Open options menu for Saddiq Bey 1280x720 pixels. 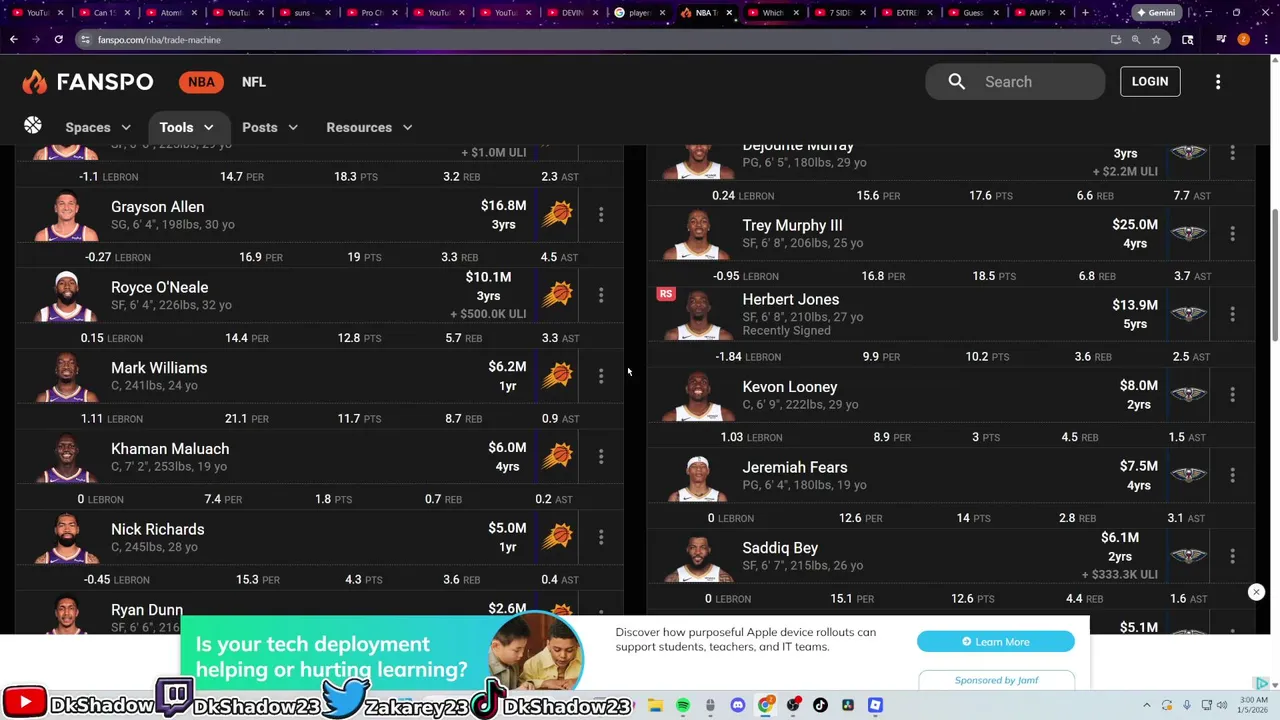click(x=1232, y=556)
